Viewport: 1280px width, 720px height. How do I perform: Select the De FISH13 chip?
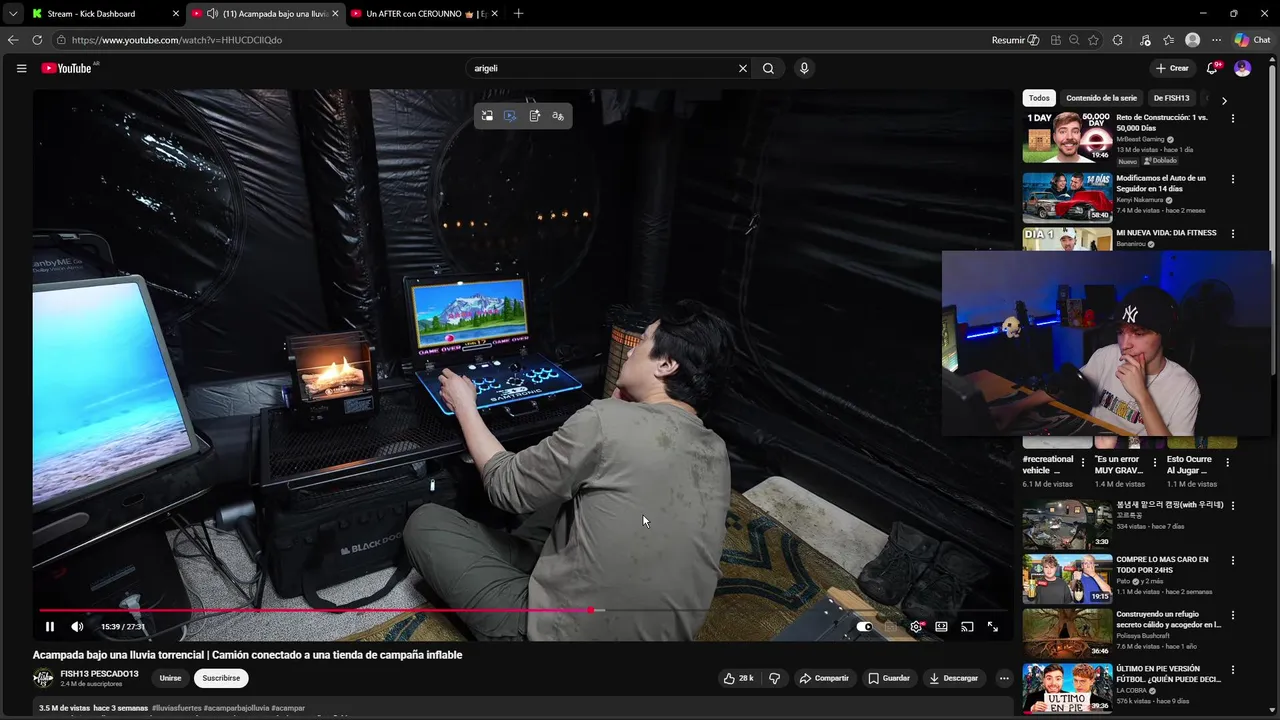(x=1171, y=98)
